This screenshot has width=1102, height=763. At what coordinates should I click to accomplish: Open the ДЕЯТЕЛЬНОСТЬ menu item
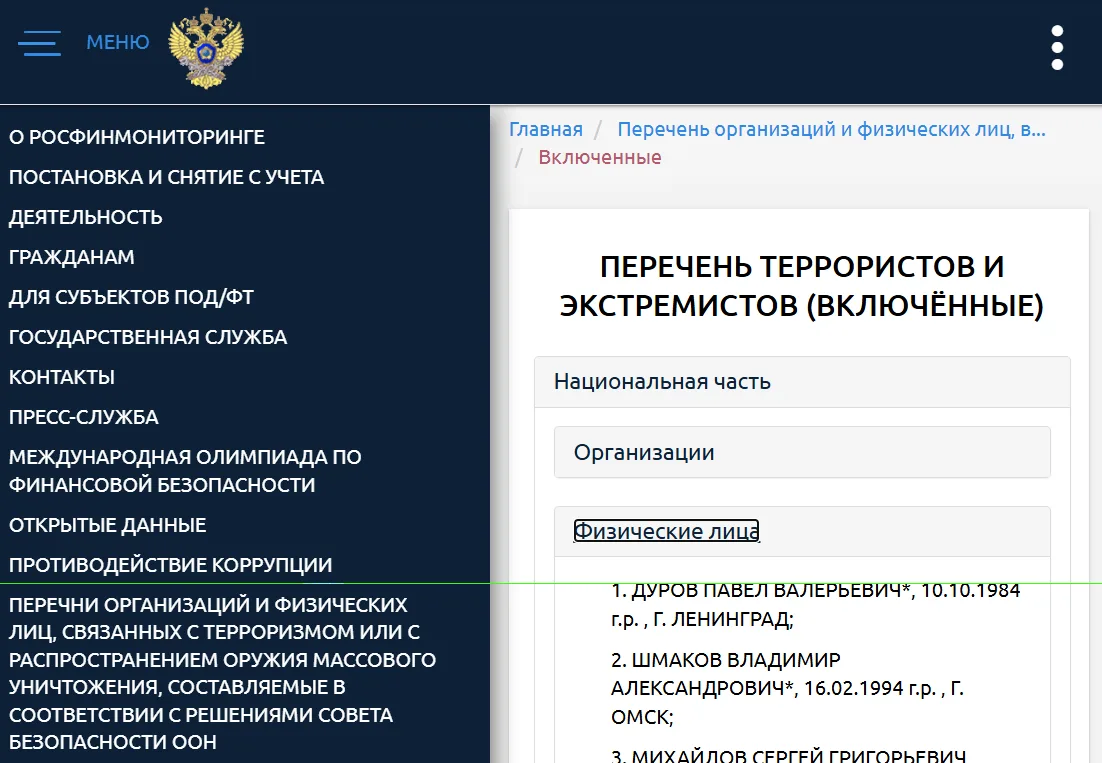coord(86,217)
